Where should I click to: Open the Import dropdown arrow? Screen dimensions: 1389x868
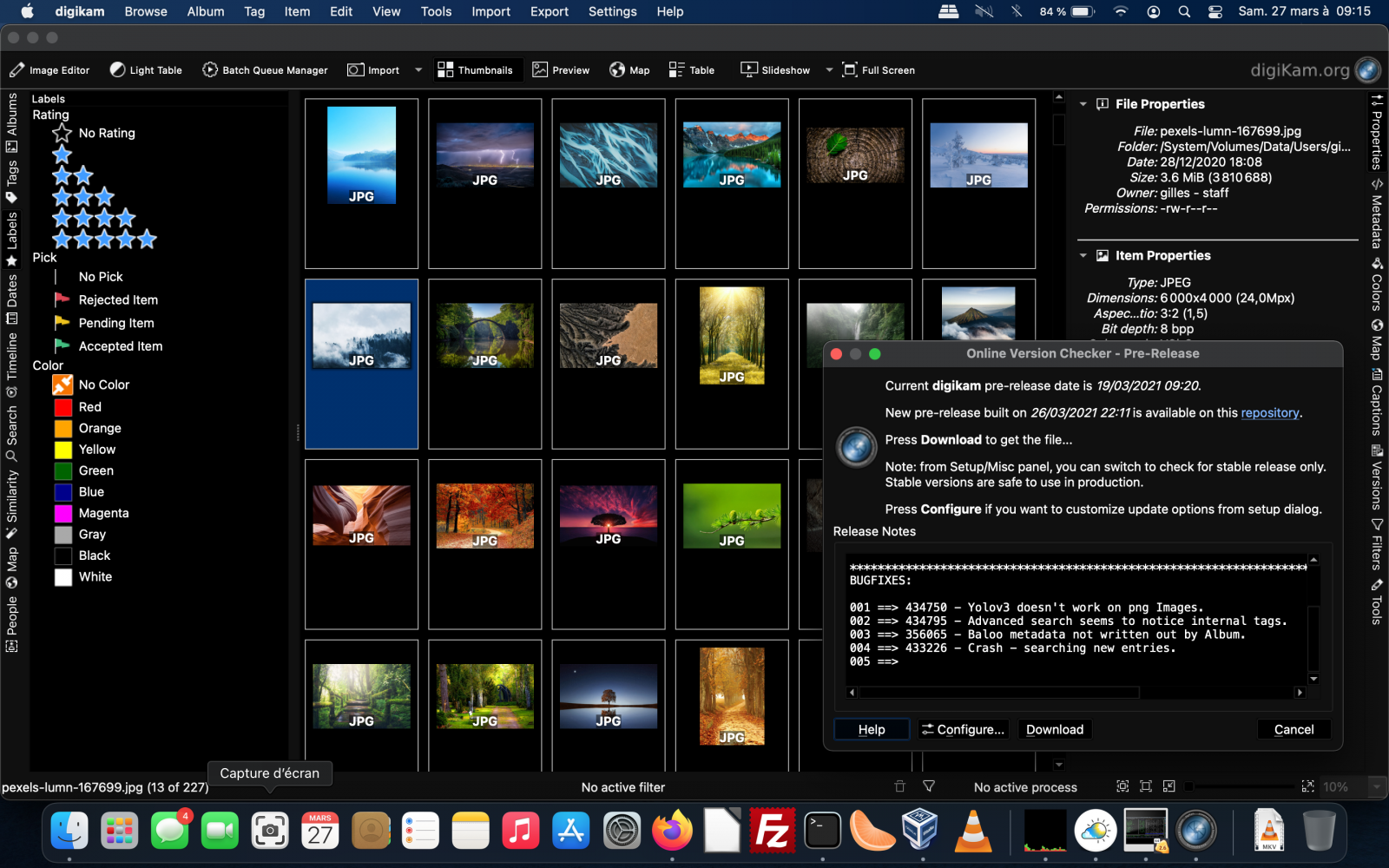pos(418,69)
